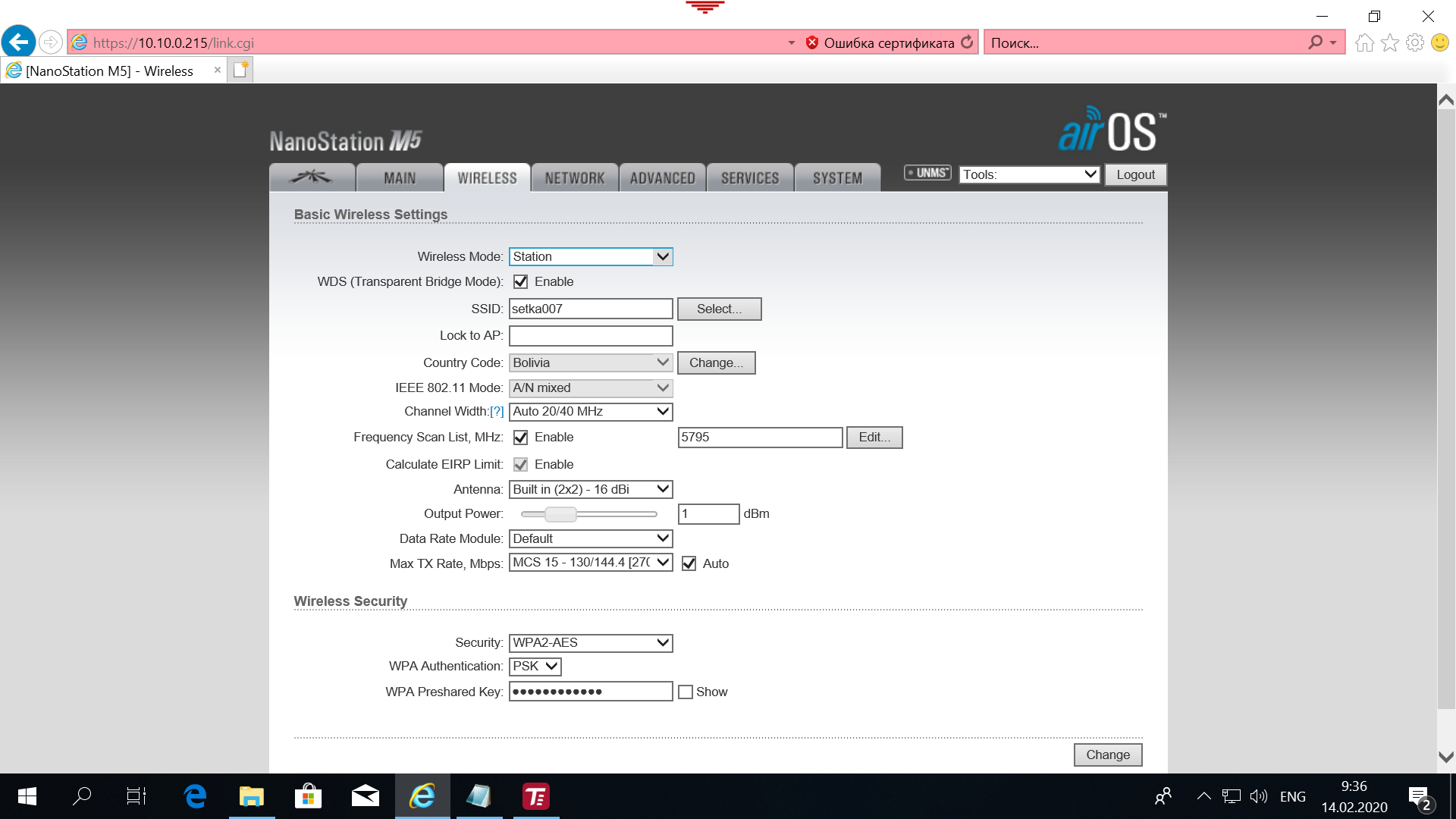The width and height of the screenshot is (1456, 819).
Task: Switch to the SERVICES tab
Action: pyautogui.click(x=750, y=177)
